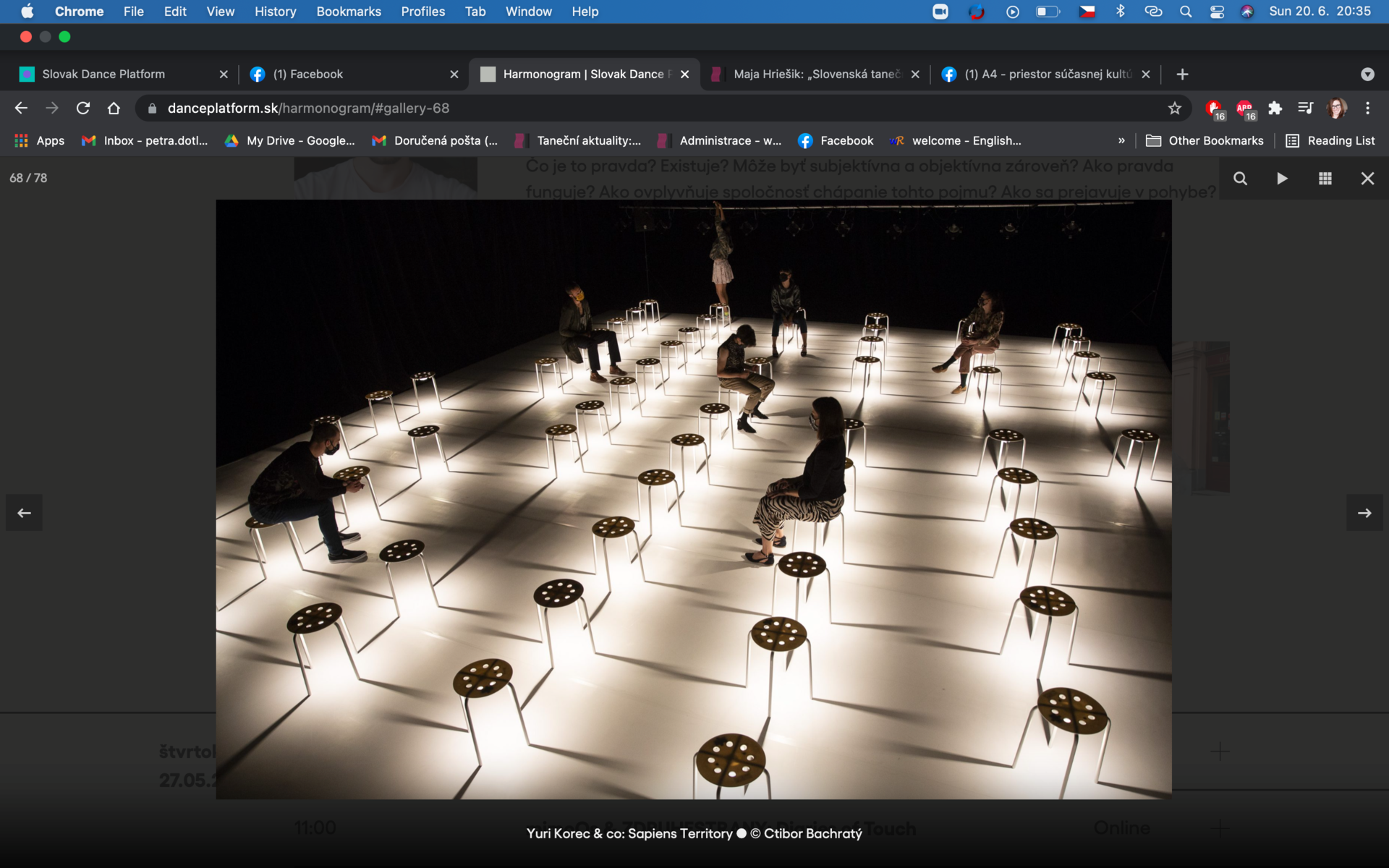Open the Doručená pošta bookmark
The image size is (1389, 868).
click(435, 140)
